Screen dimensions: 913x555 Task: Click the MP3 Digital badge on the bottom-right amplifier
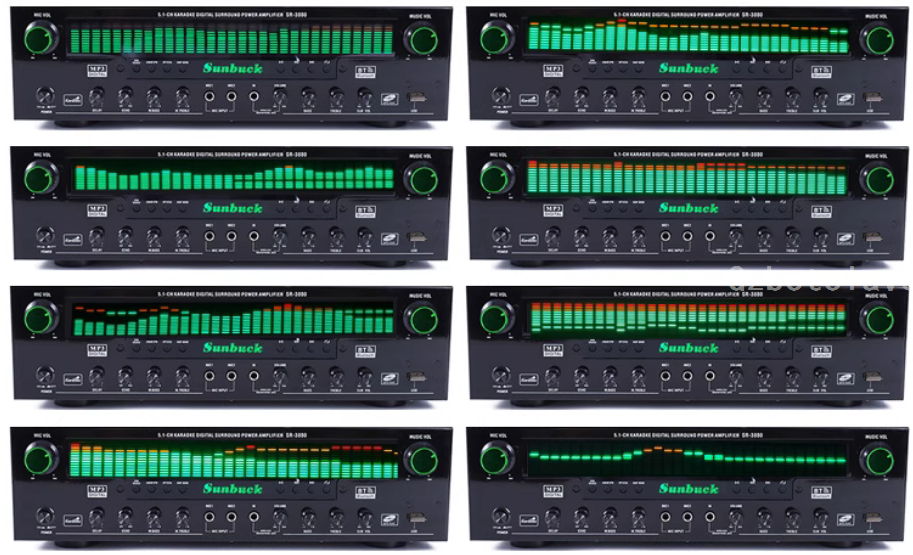[553, 492]
